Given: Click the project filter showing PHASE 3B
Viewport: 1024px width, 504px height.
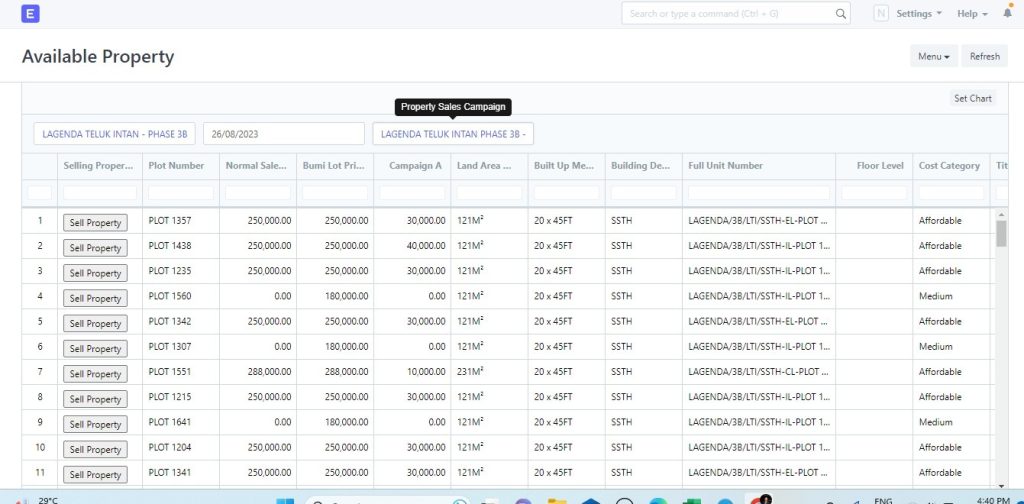Looking at the screenshot, I should click(x=114, y=134).
